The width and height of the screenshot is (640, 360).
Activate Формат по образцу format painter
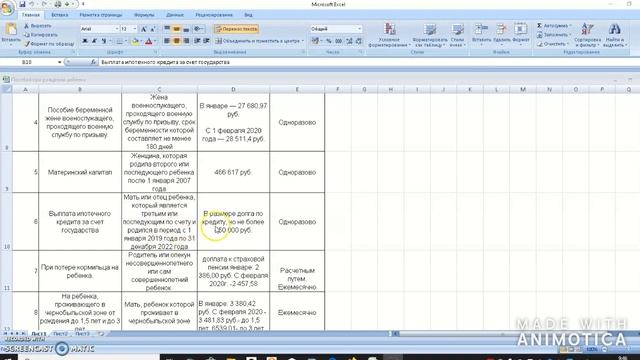49,44
